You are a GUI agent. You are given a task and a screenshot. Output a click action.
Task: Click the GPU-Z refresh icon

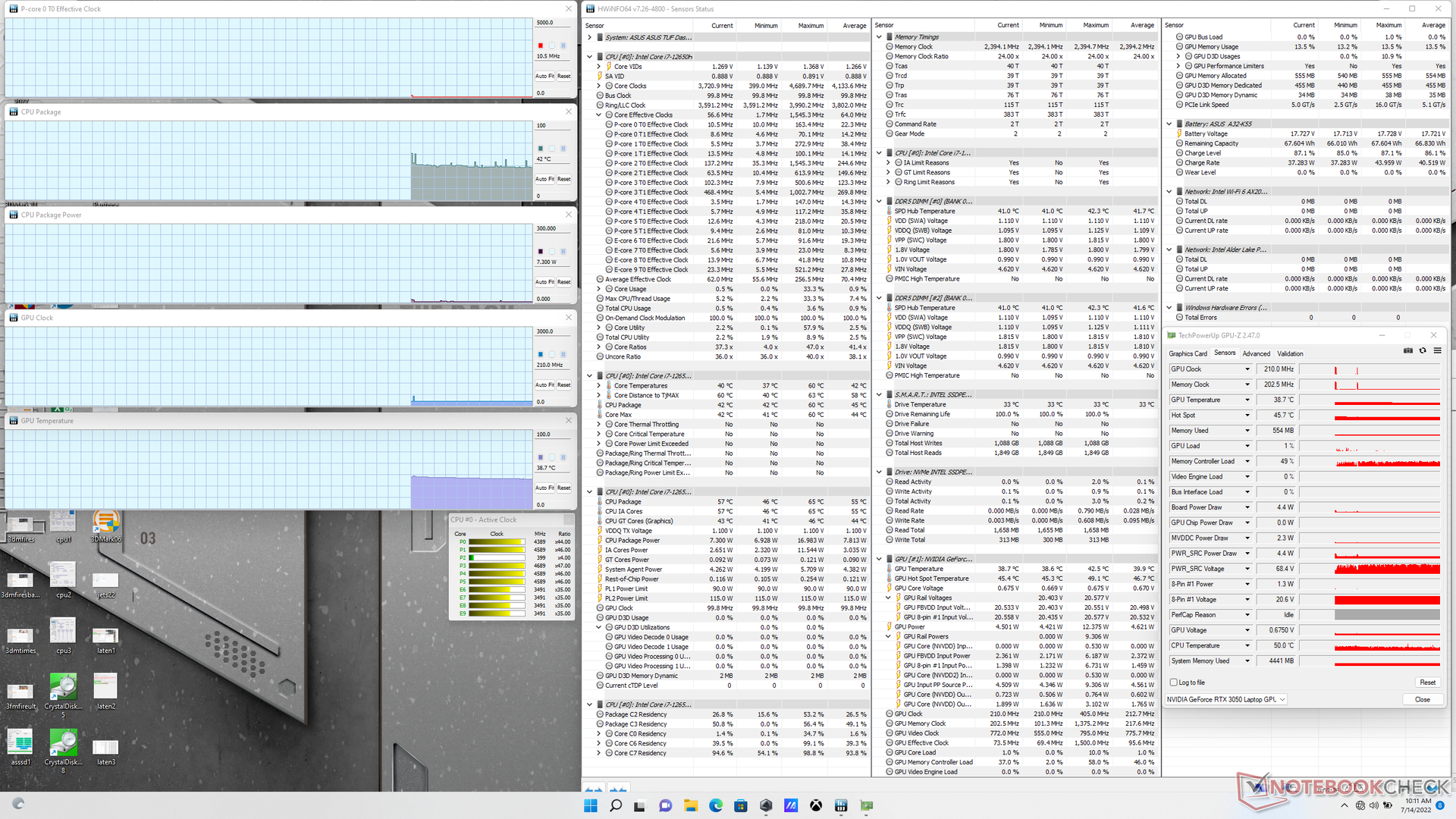[x=1423, y=350]
